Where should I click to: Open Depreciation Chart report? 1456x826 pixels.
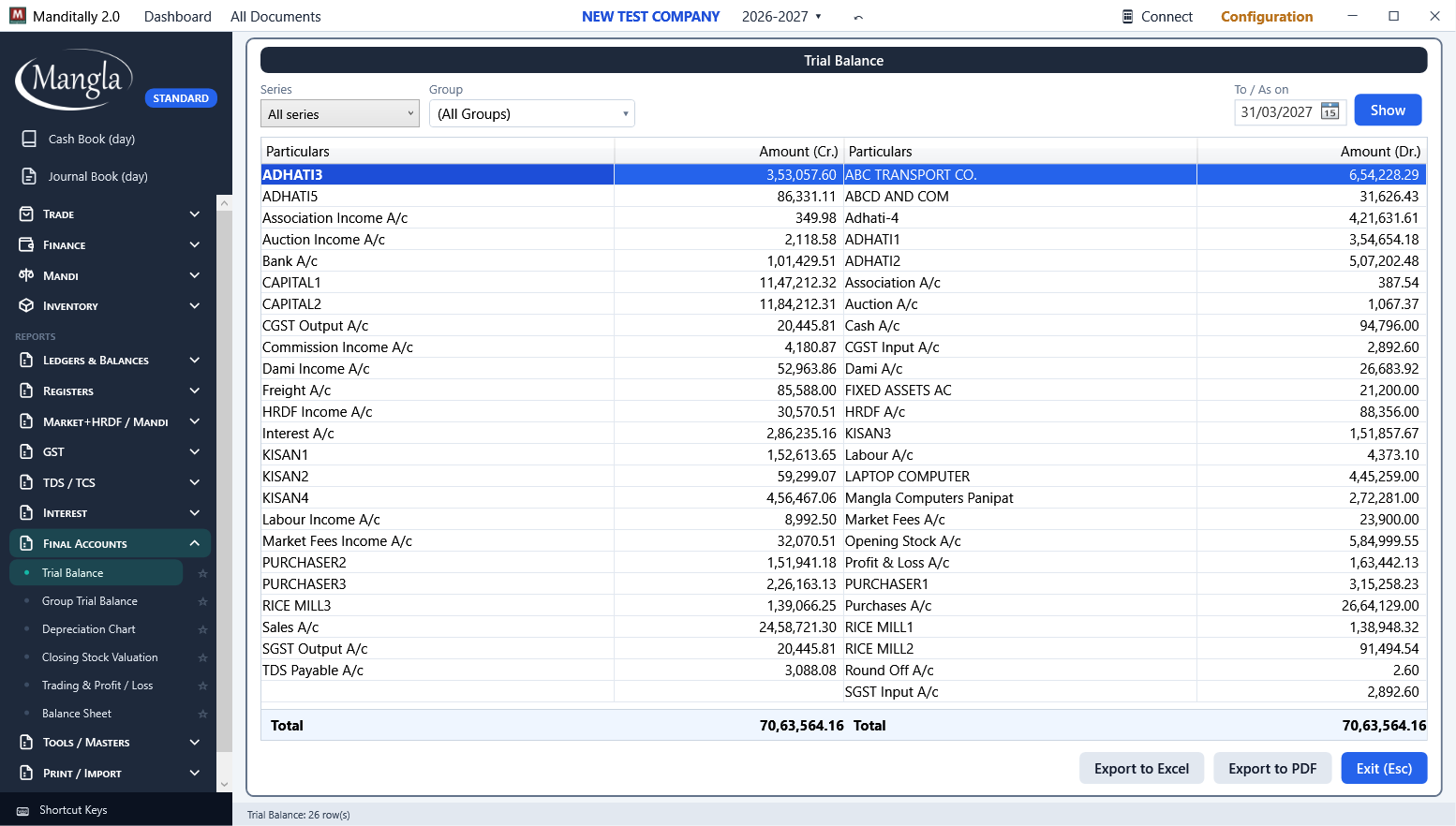click(89, 629)
